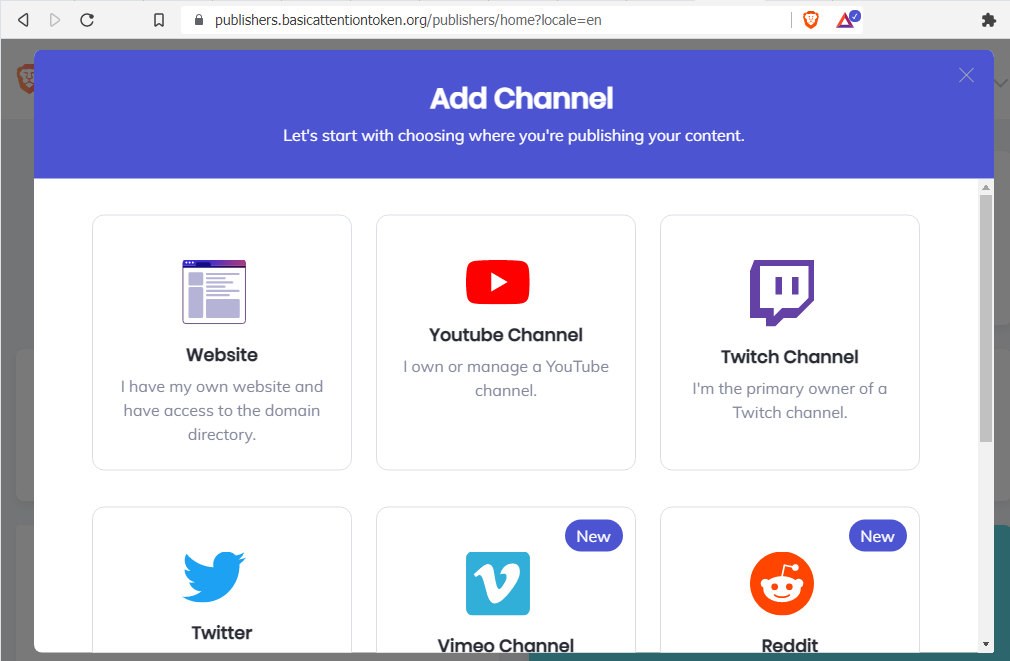Click the Website card description text
Viewport: 1010px width, 661px height.
tap(222, 410)
